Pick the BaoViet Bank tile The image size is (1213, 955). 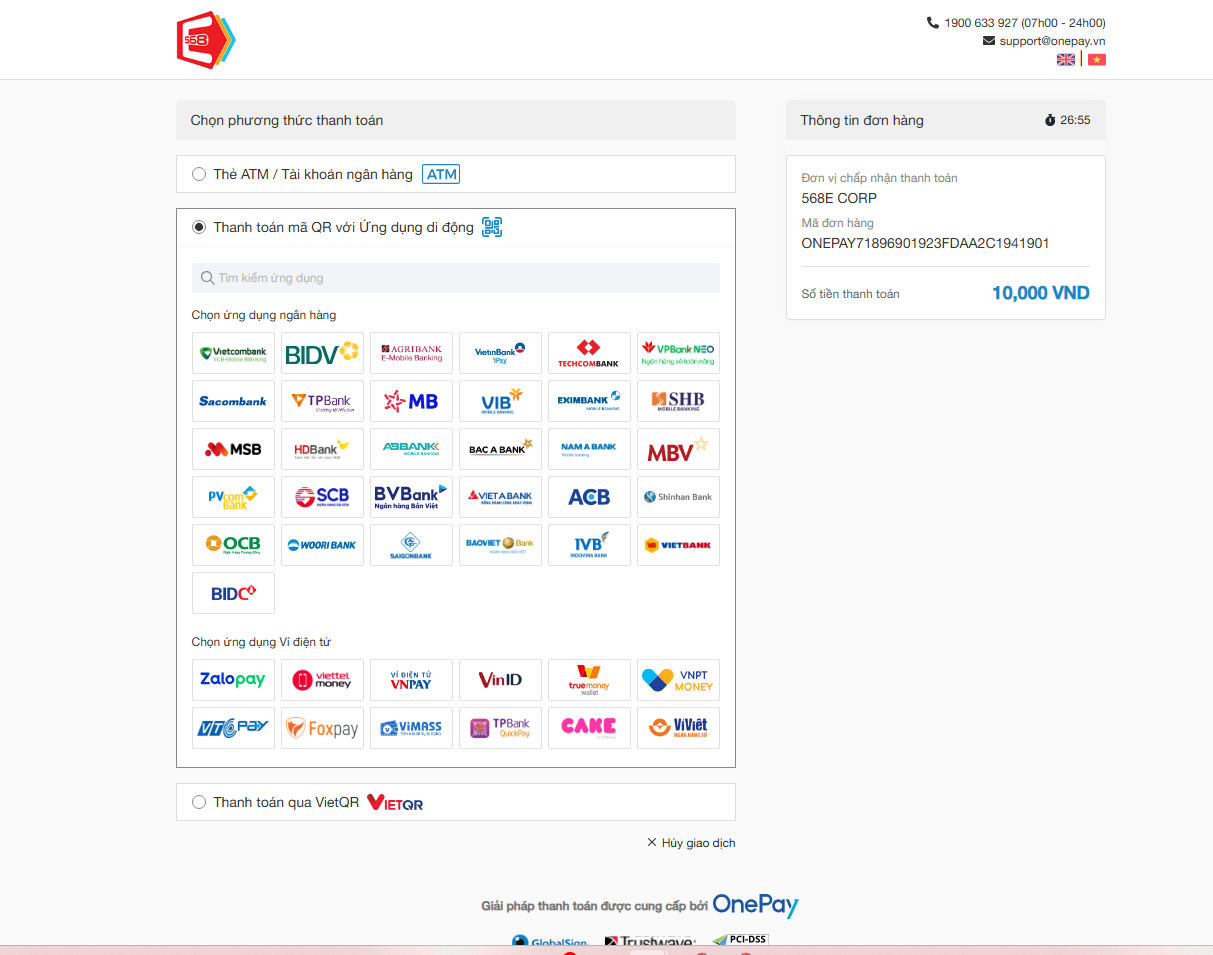[x=500, y=545]
